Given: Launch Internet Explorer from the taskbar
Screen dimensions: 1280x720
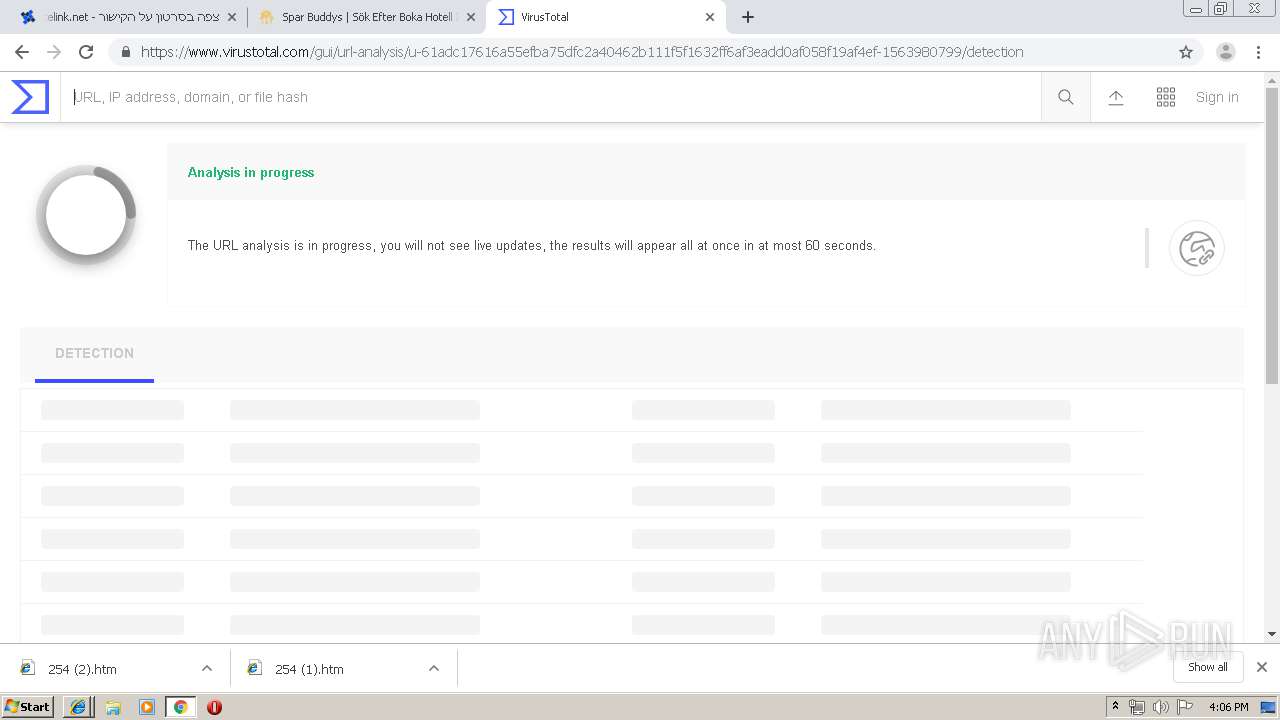Looking at the screenshot, I should [x=78, y=707].
